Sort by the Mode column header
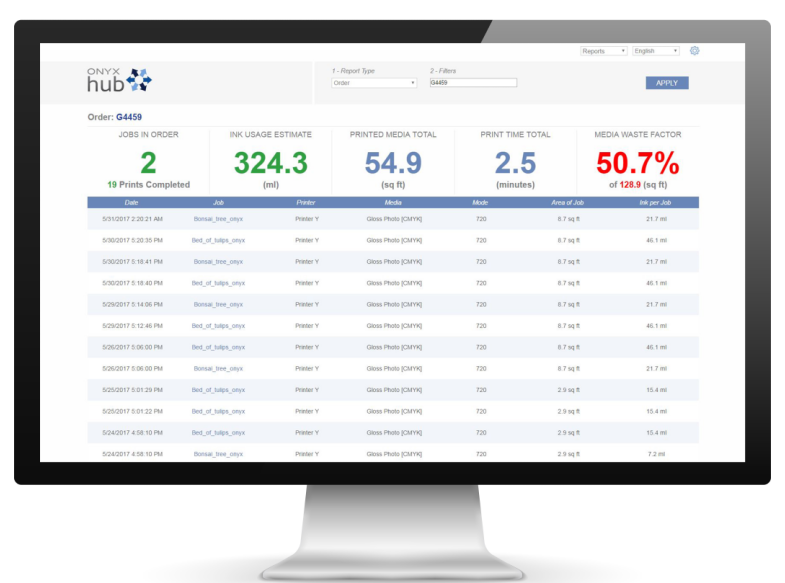The height and width of the screenshot is (583, 785). click(481, 202)
